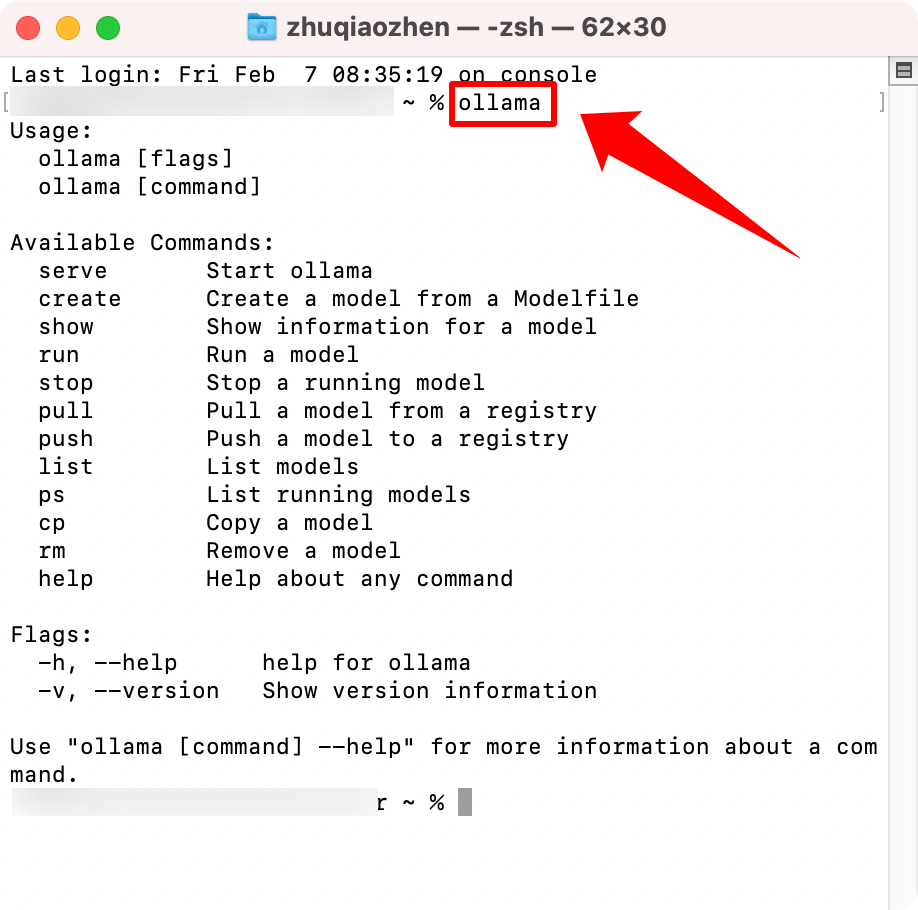Screen dimensions: 918x910
Task: Click 'Pull a model from a registry' text
Action: tap(402, 410)
